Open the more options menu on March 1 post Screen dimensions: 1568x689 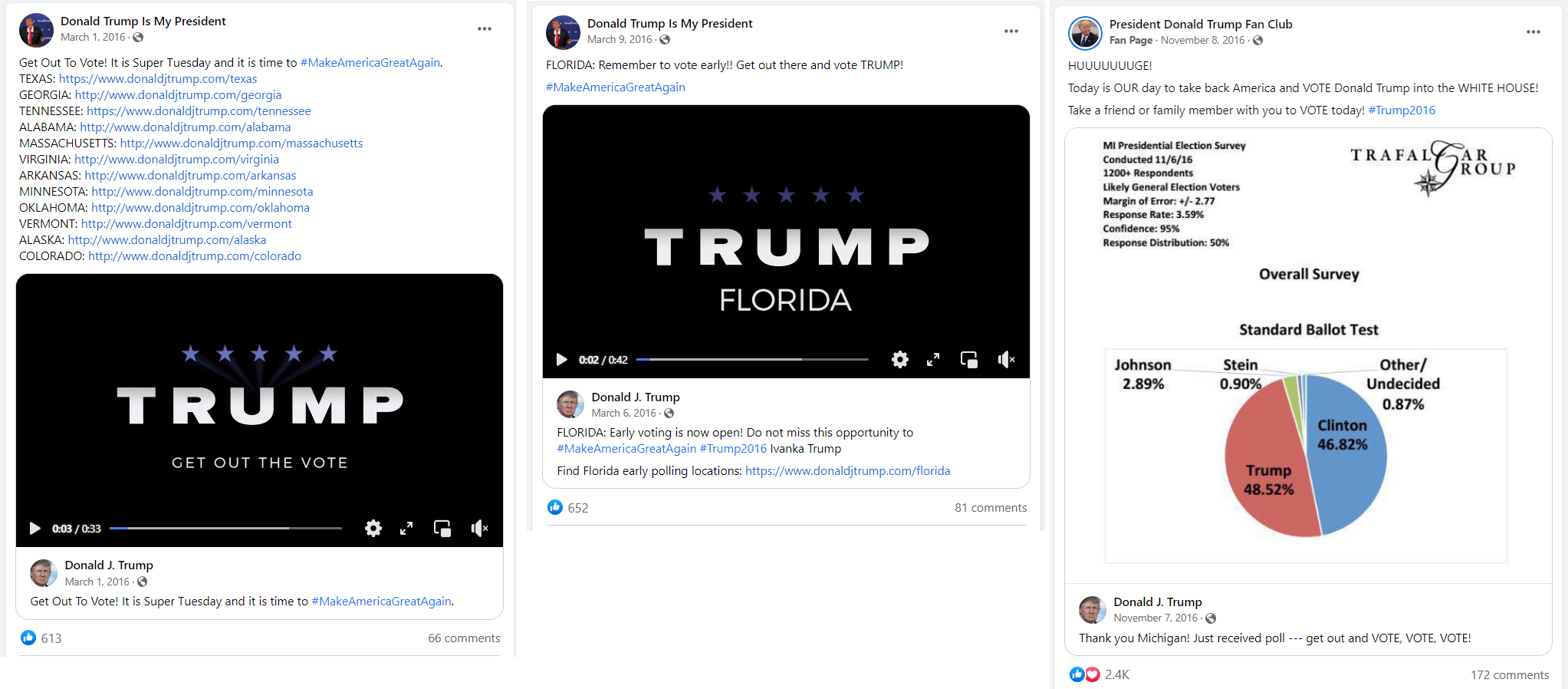coord(485,29)
